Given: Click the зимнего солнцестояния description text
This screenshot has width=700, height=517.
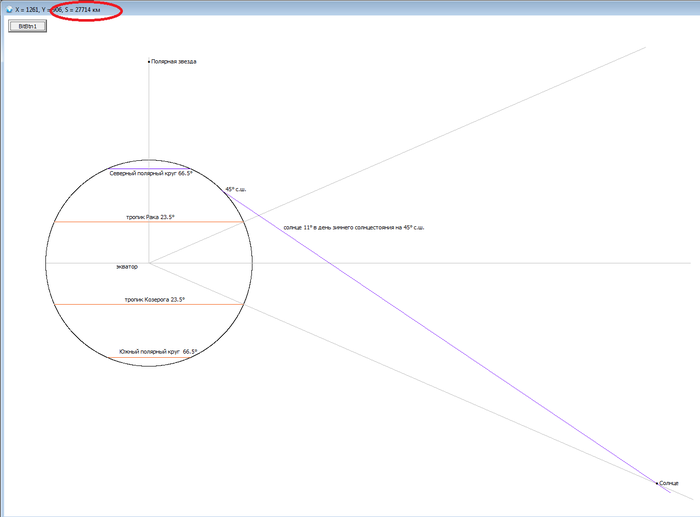Looking at the screenshot, I should tap(353, 228).
